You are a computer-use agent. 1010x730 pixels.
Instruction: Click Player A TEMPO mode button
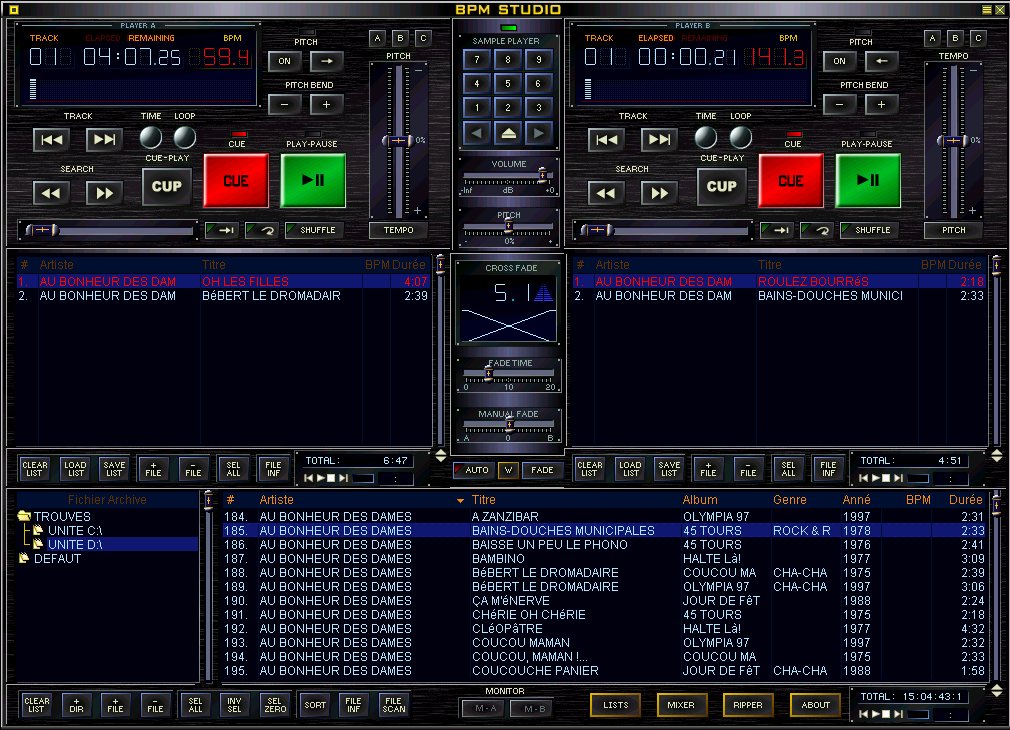[399, 230]
